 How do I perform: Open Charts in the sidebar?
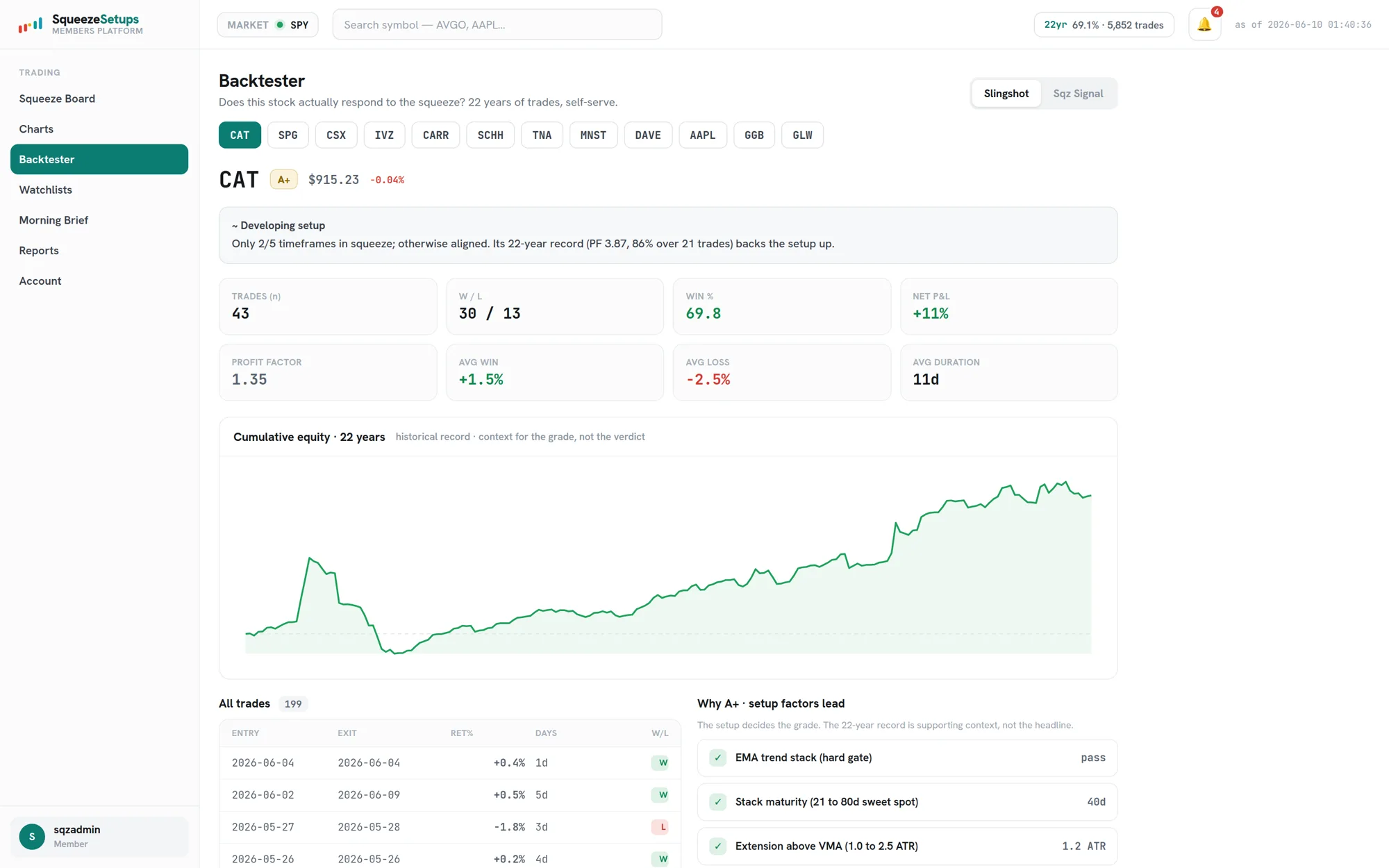point(99,129)
